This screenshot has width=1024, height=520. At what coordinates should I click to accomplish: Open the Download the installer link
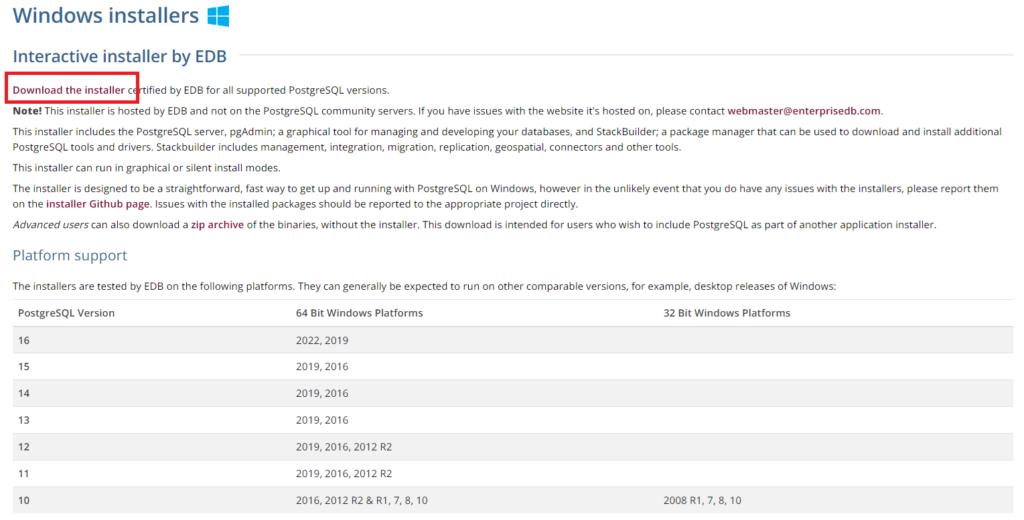pos(69,90)
